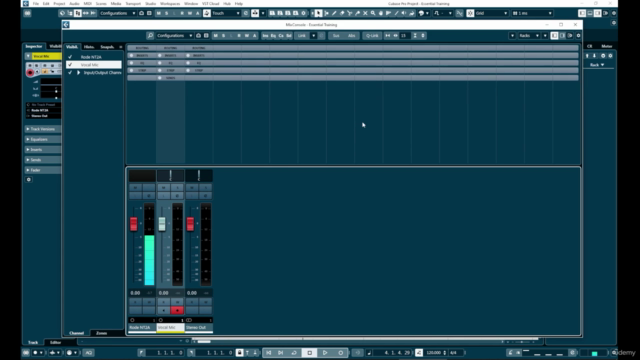Toggle Rode NT2A channel visibility checkmark

pyautogui.click(x=70, y=57)
